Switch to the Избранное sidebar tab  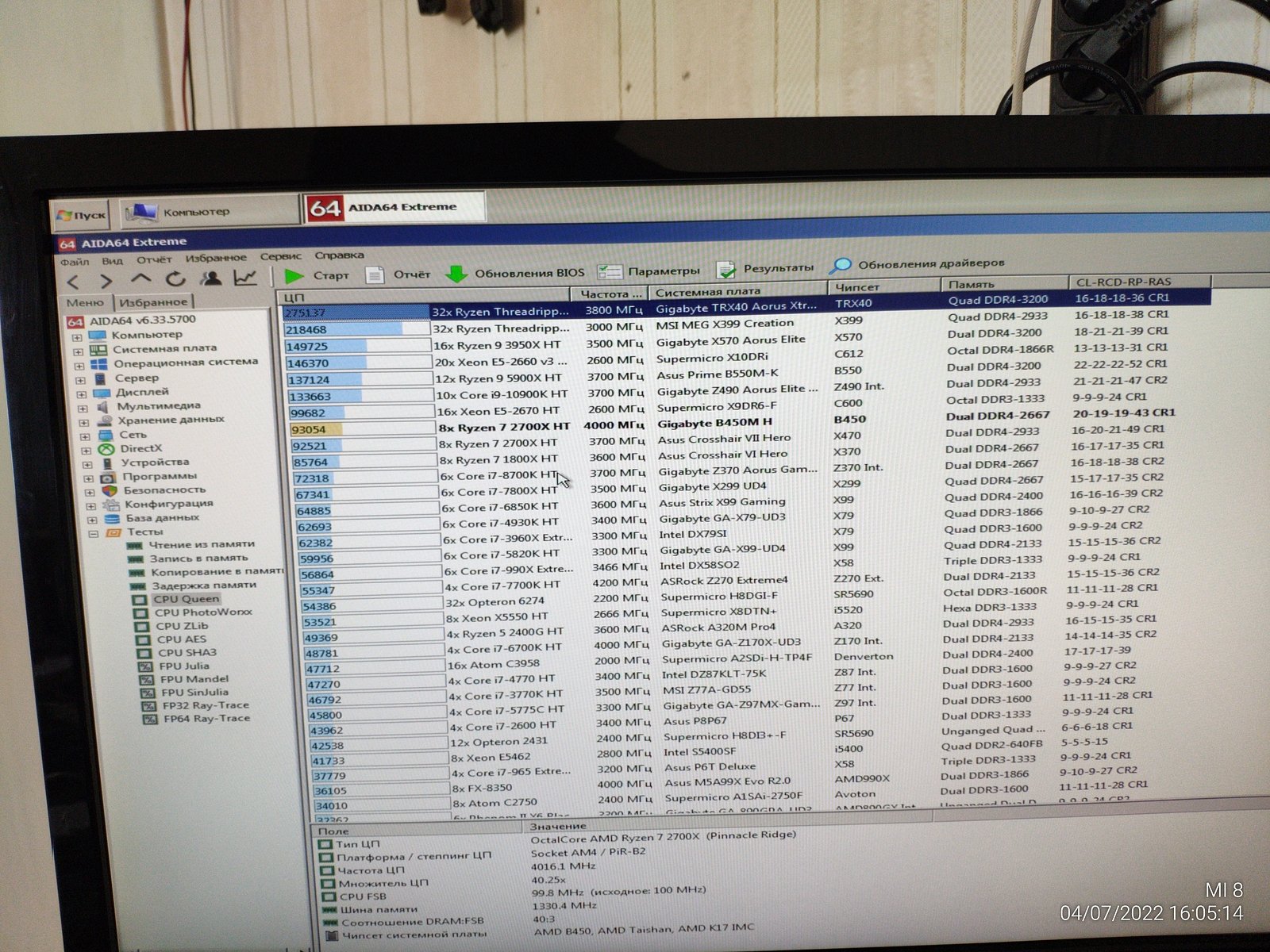tap(153, 302)
